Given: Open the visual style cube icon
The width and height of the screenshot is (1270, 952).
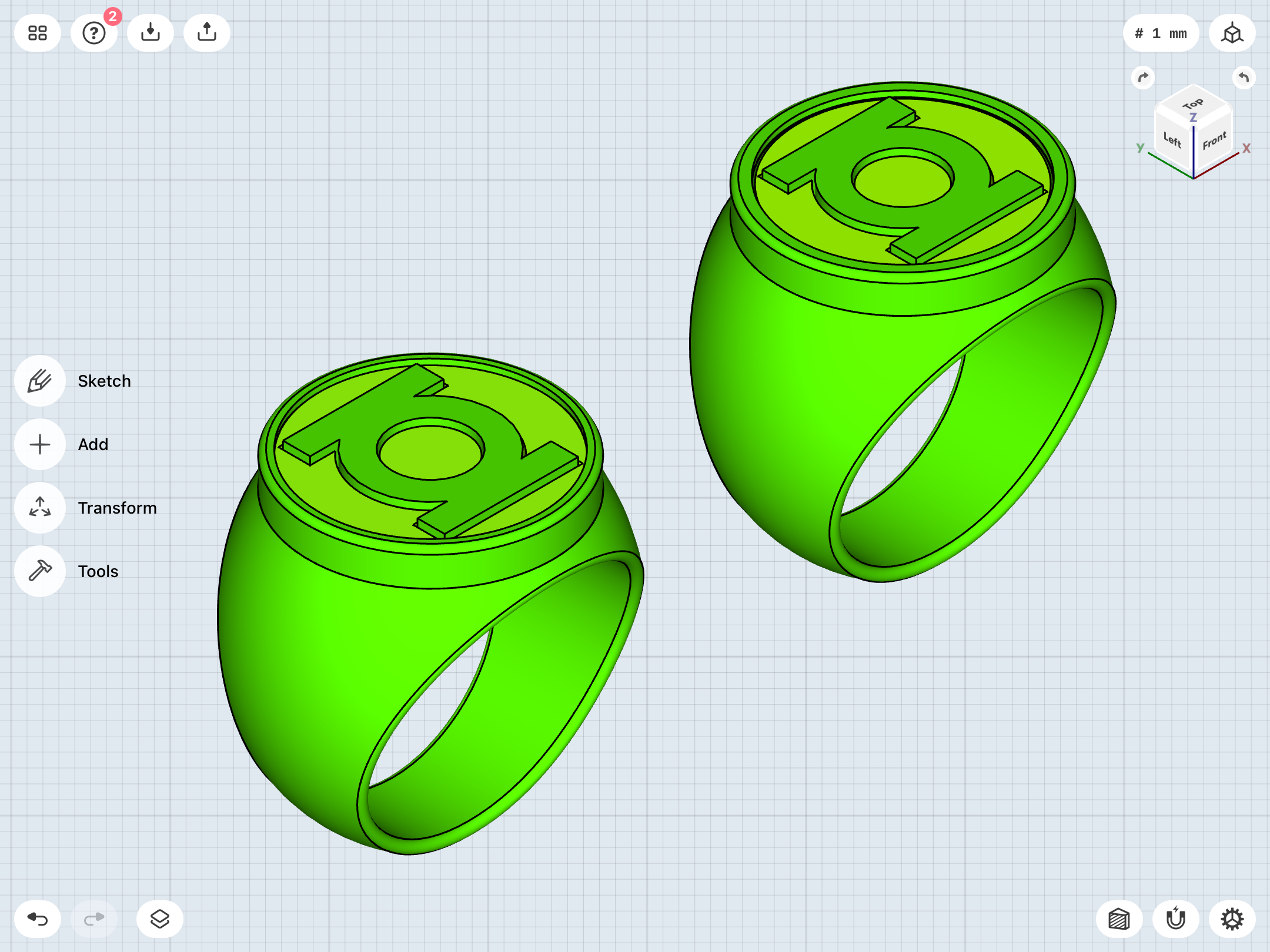Looking at the screenshot, I should 1119,919.
